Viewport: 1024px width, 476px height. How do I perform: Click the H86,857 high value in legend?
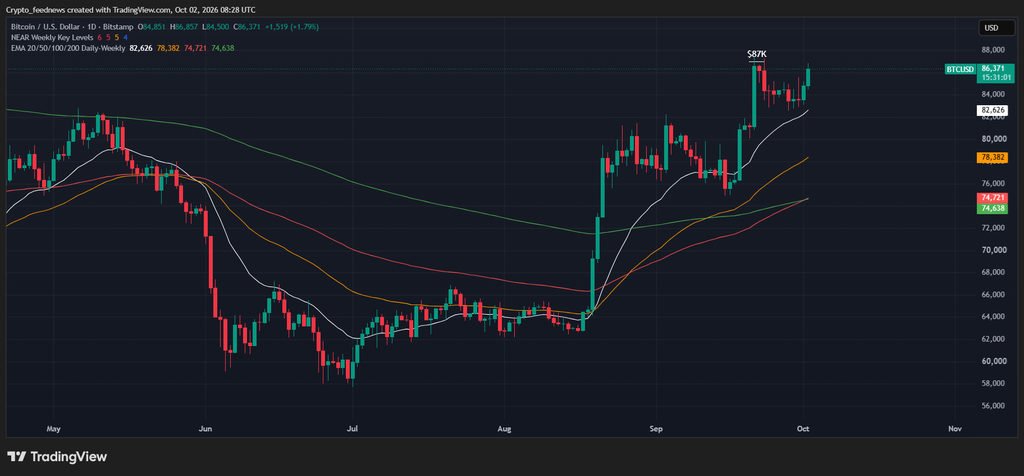coord(184,27)
